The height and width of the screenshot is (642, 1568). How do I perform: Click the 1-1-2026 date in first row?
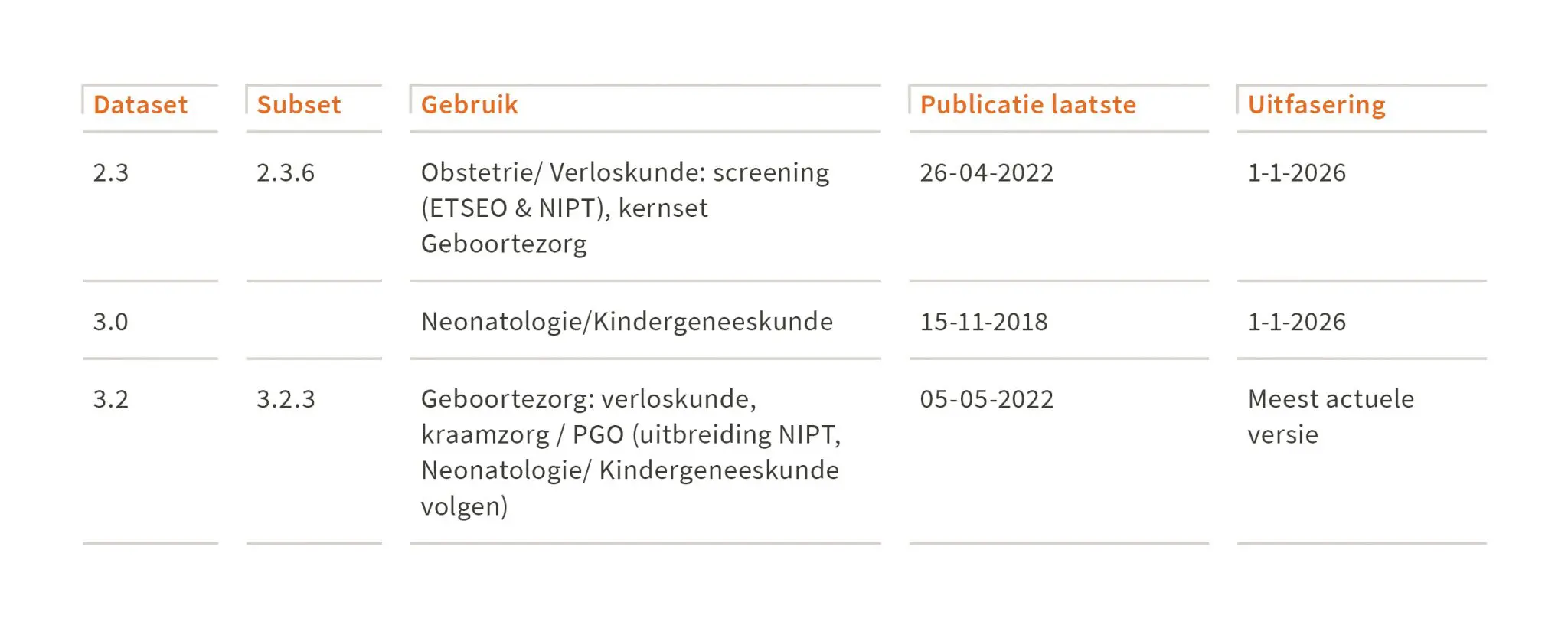[1296, 172]
